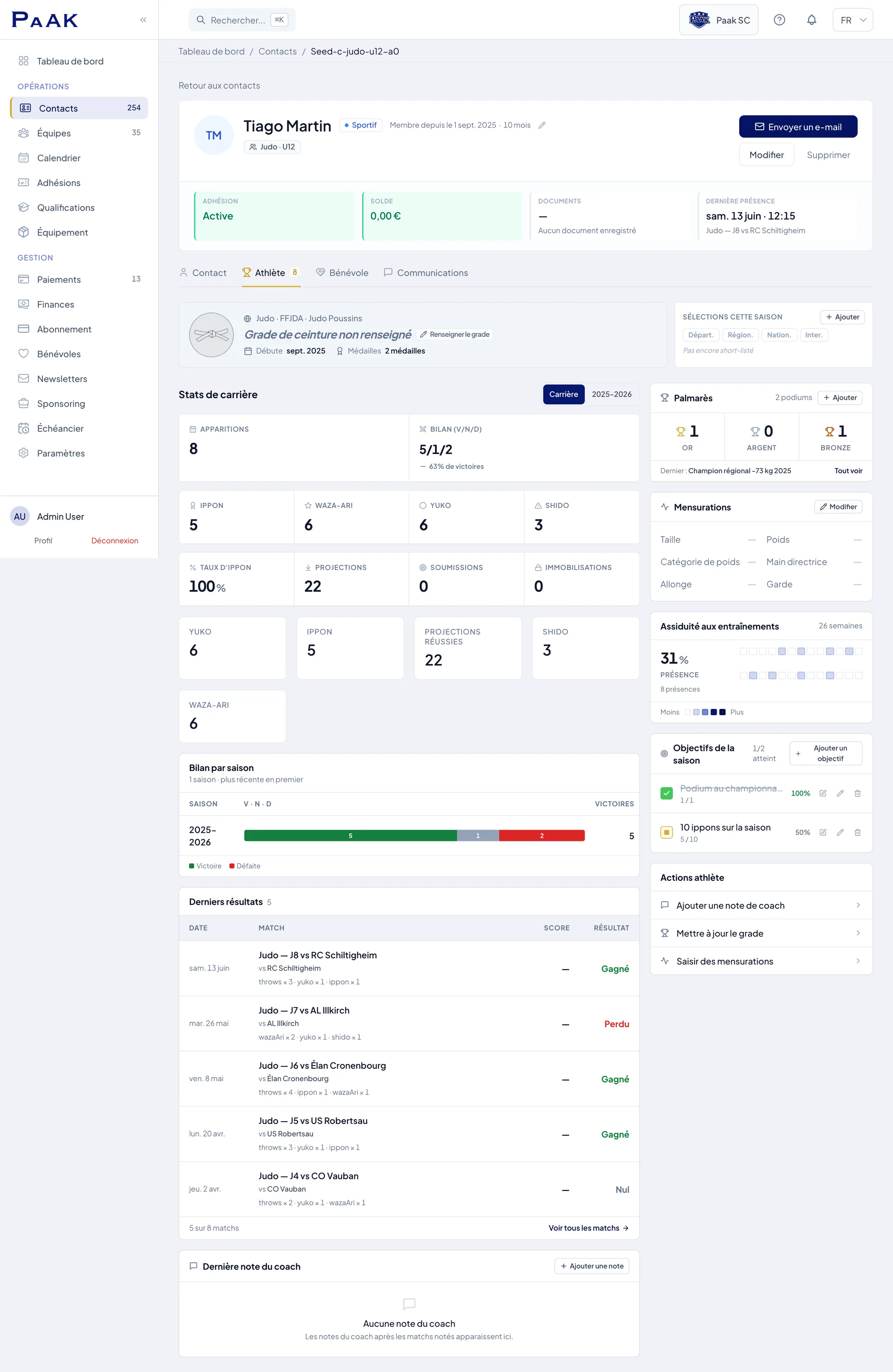Edit Podium au championnat objective pencil icon
Viewport: 893px width, 1372px height.
(x=840, y=793)
